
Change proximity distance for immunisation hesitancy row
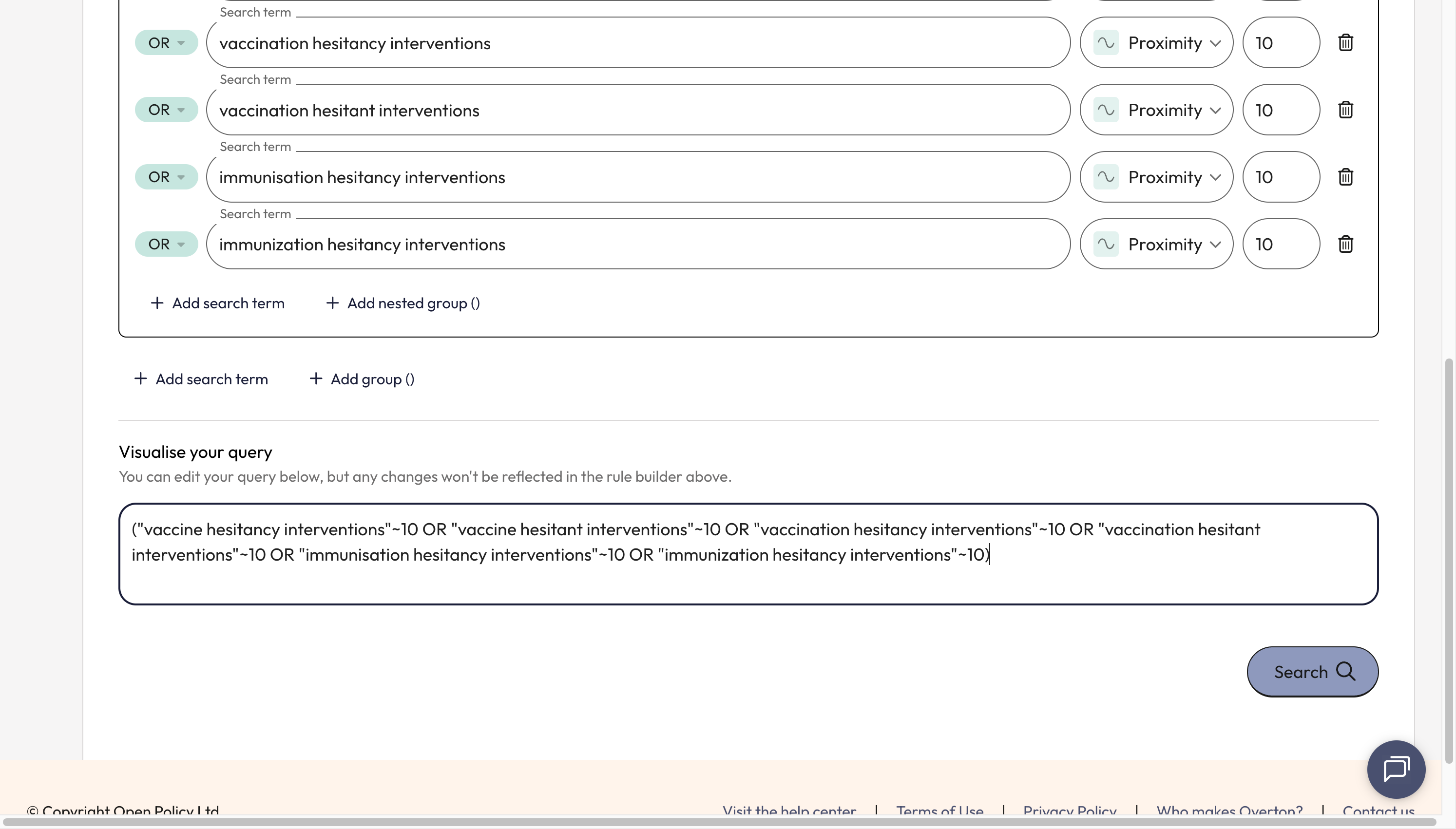pos(1281,177)
